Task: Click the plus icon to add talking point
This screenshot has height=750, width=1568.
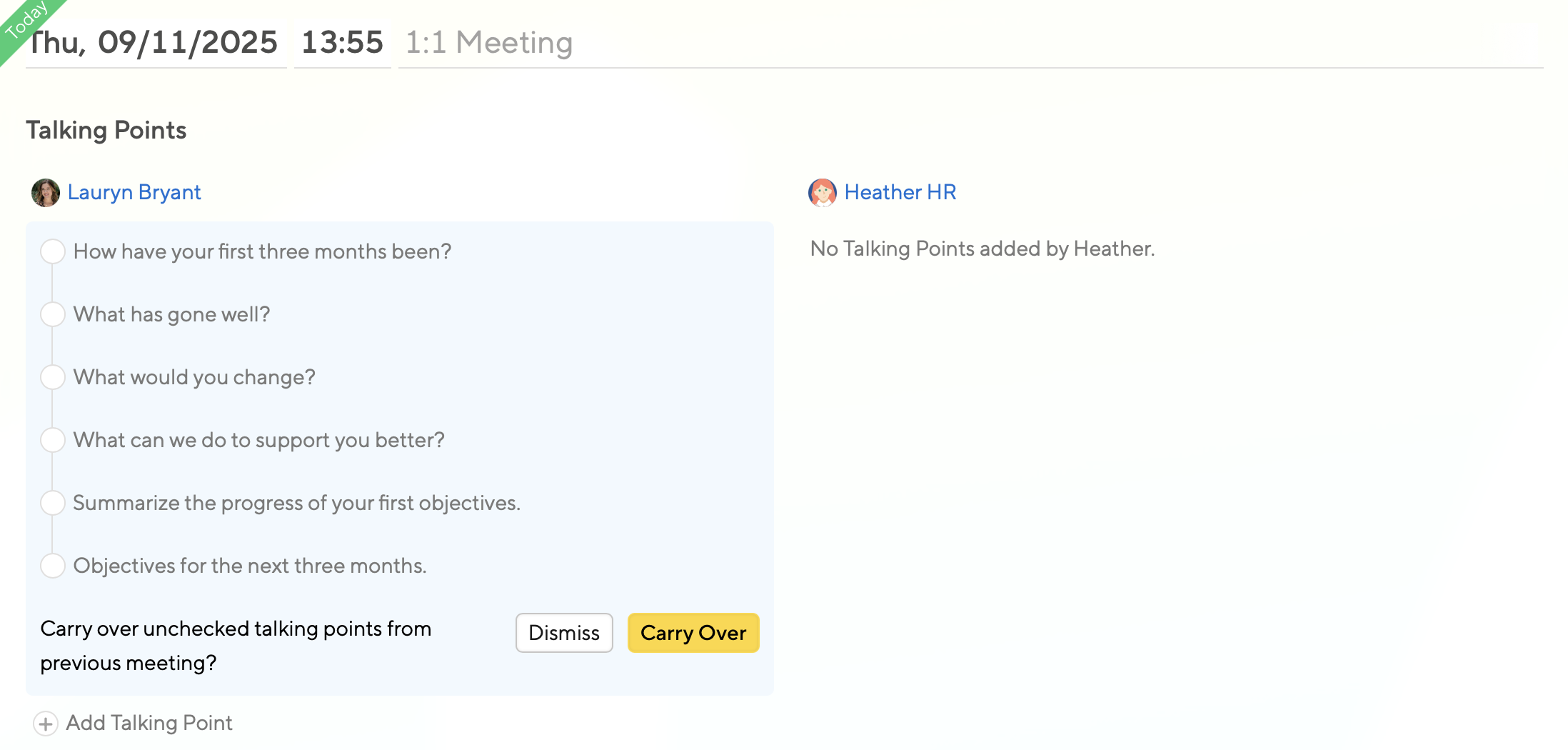Action: 46,724
